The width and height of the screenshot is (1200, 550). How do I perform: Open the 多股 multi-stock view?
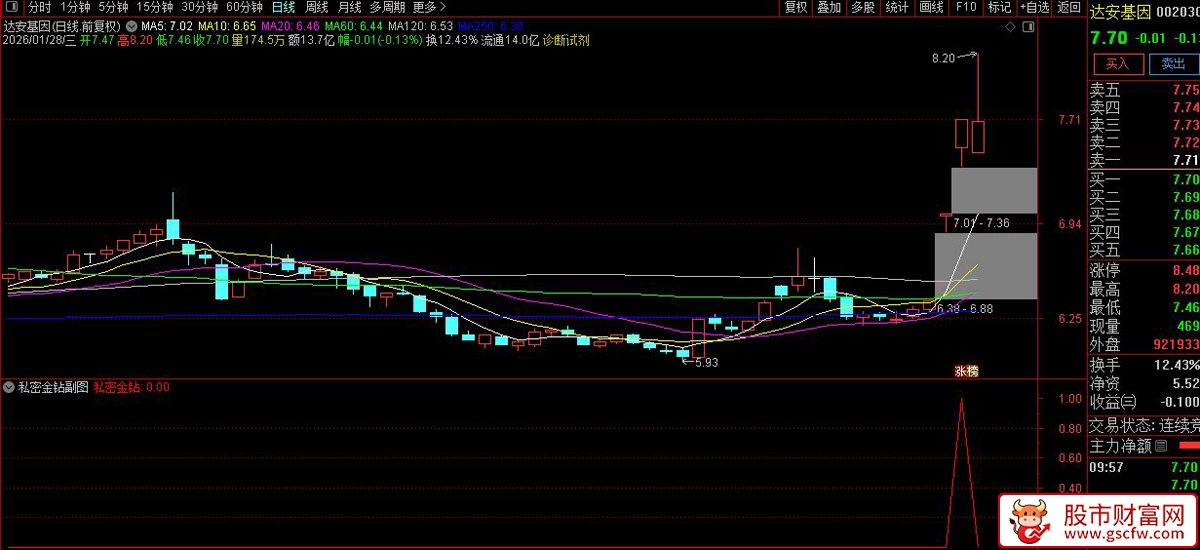(x=862, y=7)
